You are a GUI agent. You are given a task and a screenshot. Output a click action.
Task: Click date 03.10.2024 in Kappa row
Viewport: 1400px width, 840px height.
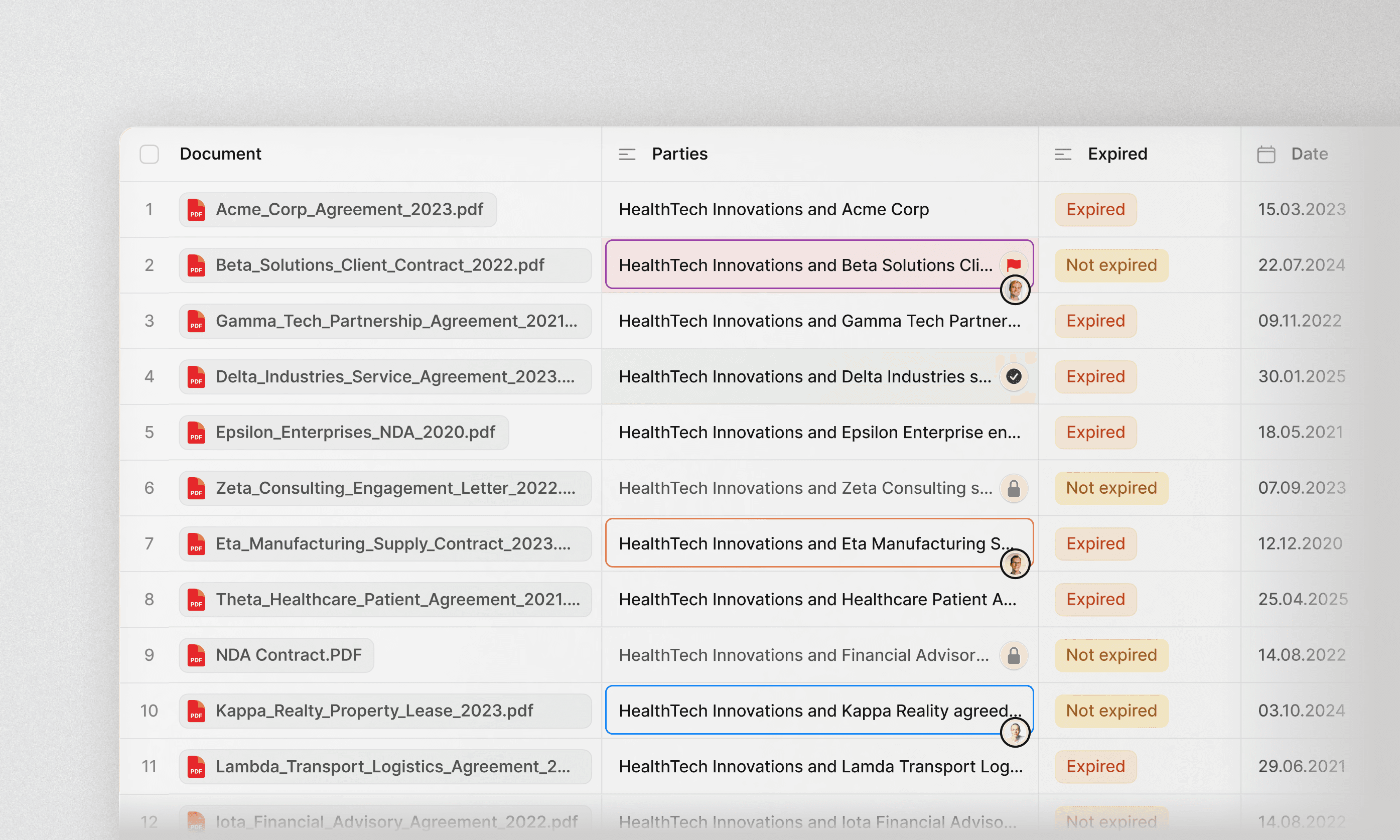tap(1301, 711)
